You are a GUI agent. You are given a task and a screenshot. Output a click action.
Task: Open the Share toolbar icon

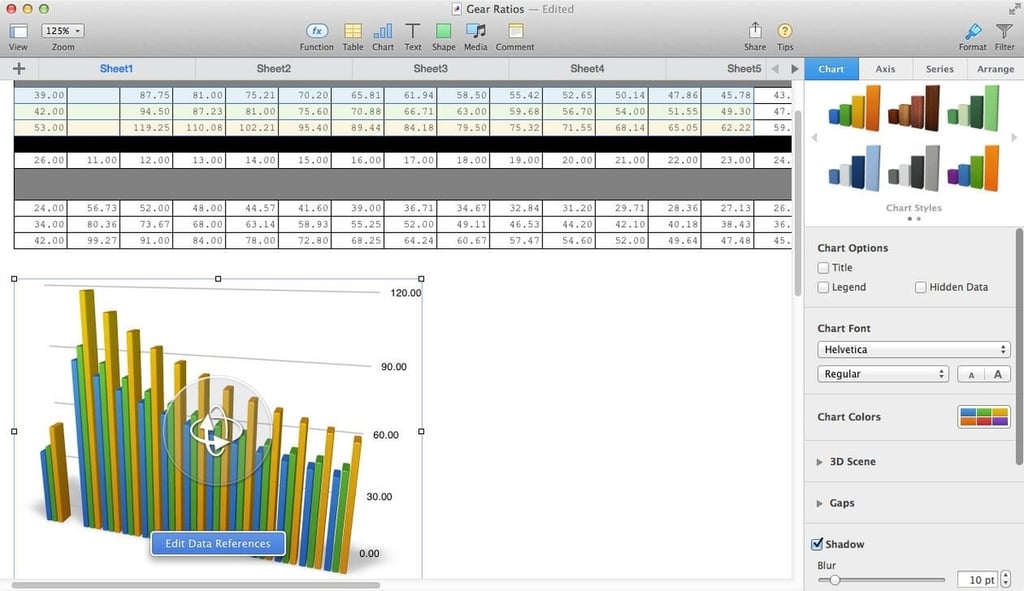point(755,30)
